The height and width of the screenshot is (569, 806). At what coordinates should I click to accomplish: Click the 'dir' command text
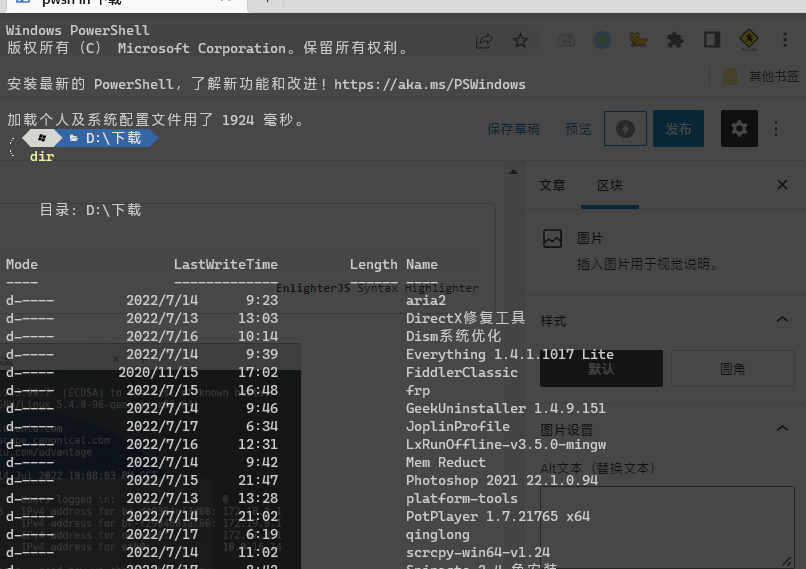[x=42, y=156]
